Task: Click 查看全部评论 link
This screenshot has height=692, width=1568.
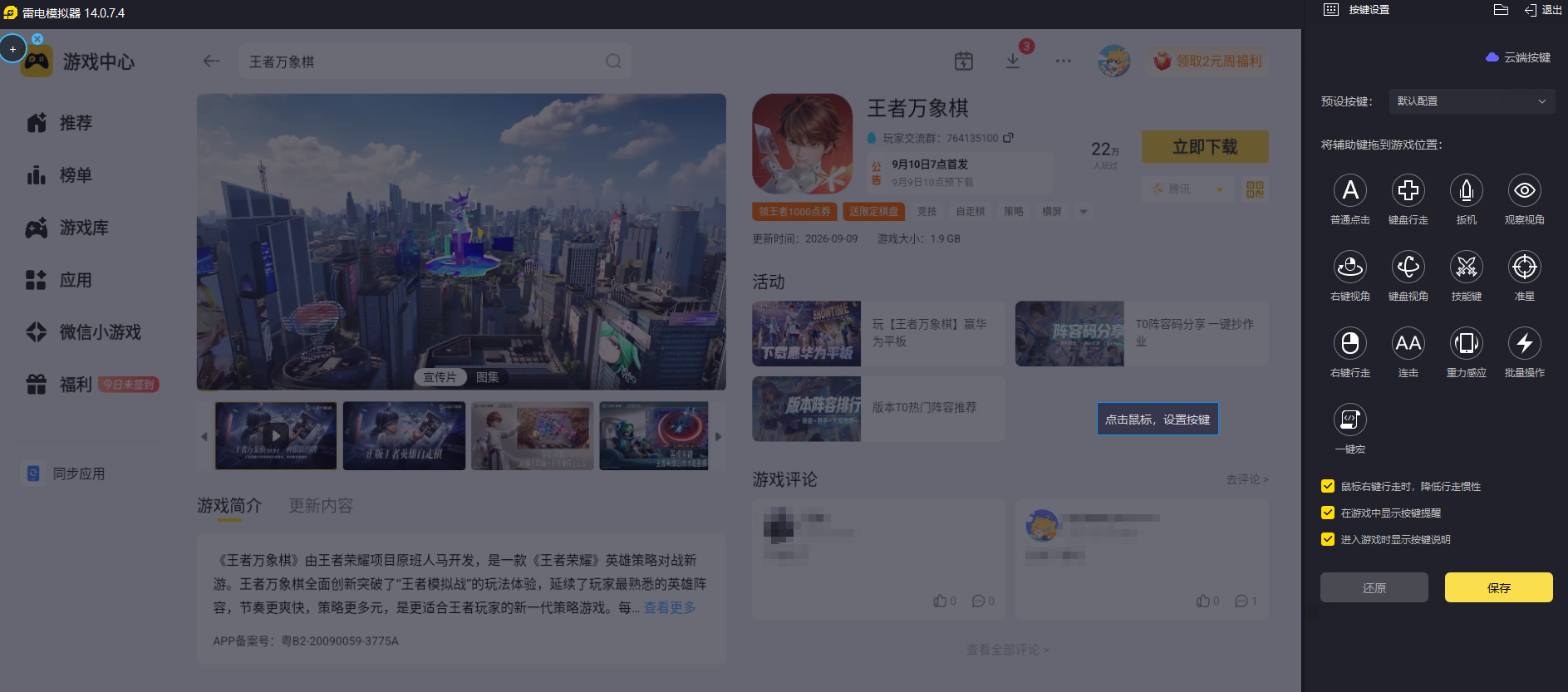Action: pyautogui.click(x=1008, y=650)
